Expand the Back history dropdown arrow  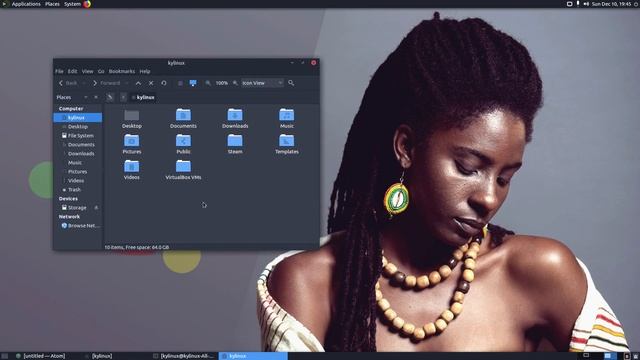pyautogui.click(x=84, y=83)
